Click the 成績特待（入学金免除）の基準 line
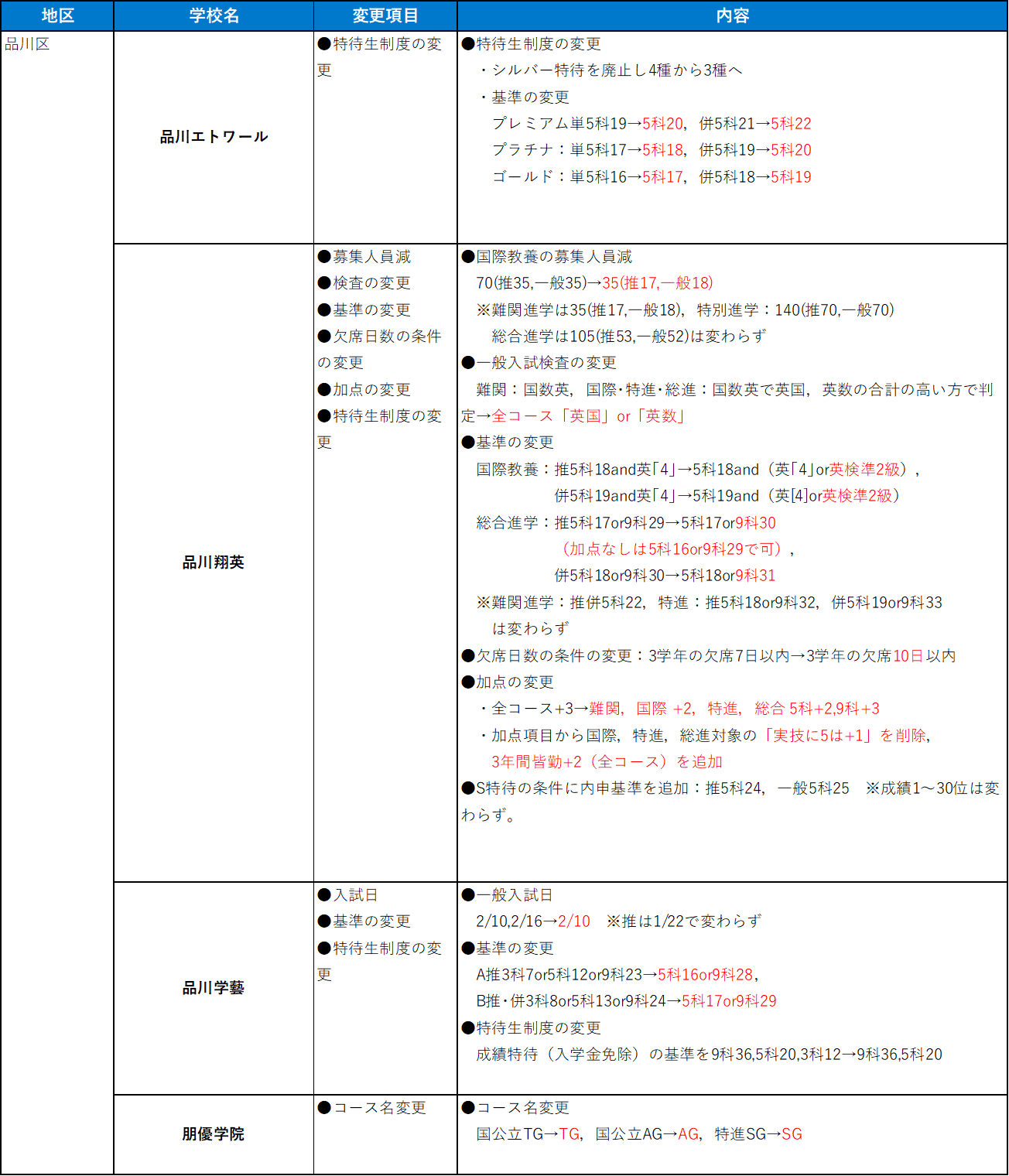Viewport: 1009px width, 1176px height. 710,1055
